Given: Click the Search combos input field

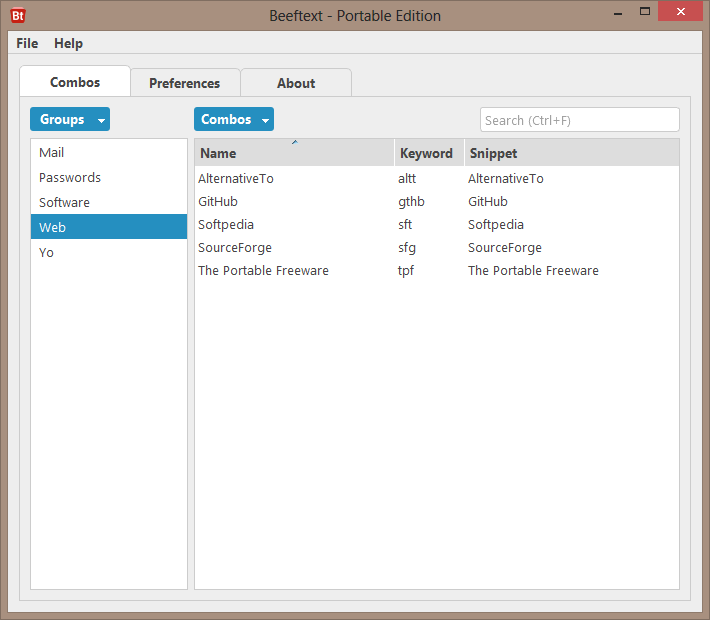Looking at the screenshot, I should click(579, 120).
